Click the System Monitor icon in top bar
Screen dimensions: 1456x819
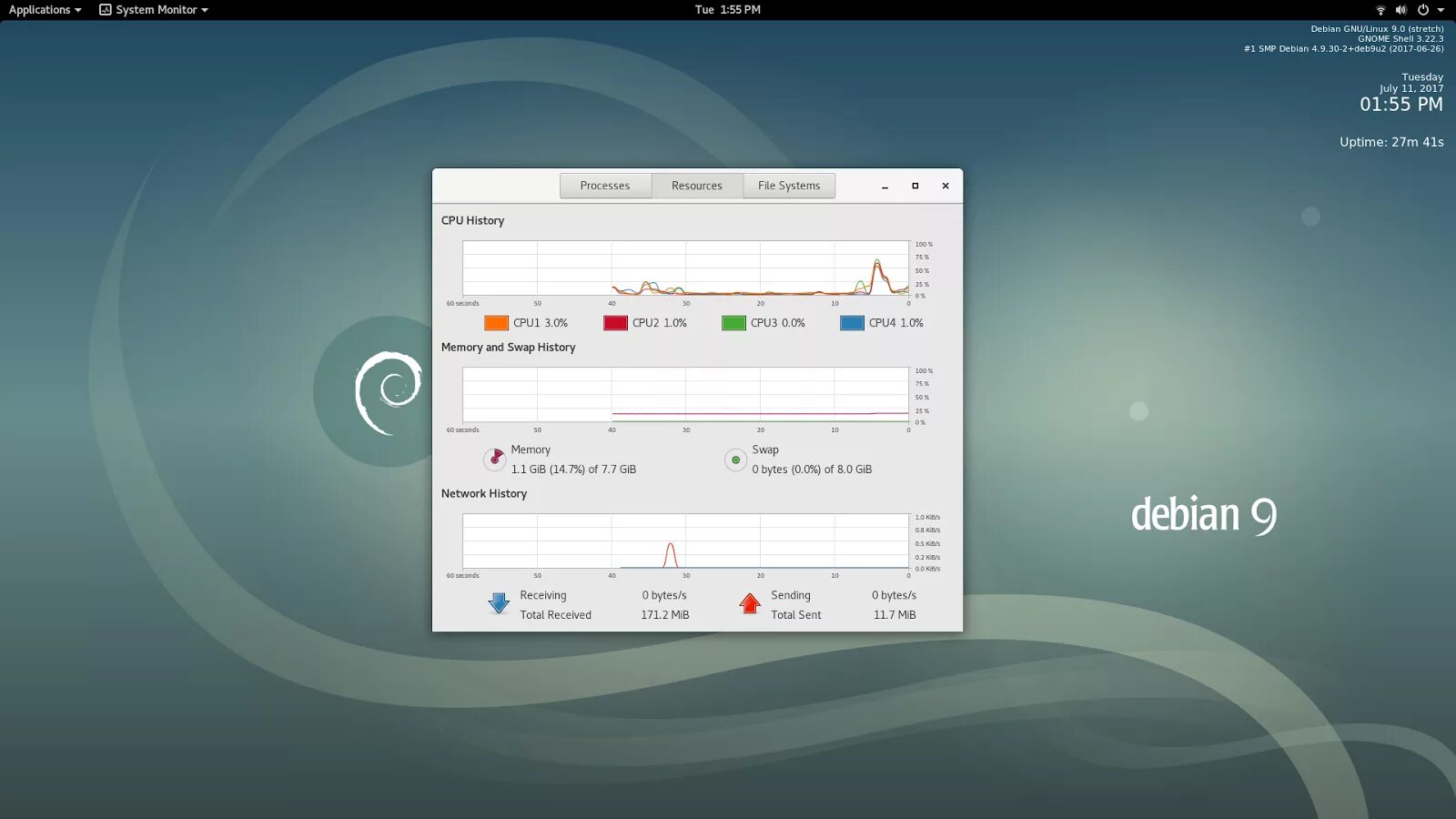(106, 10)
